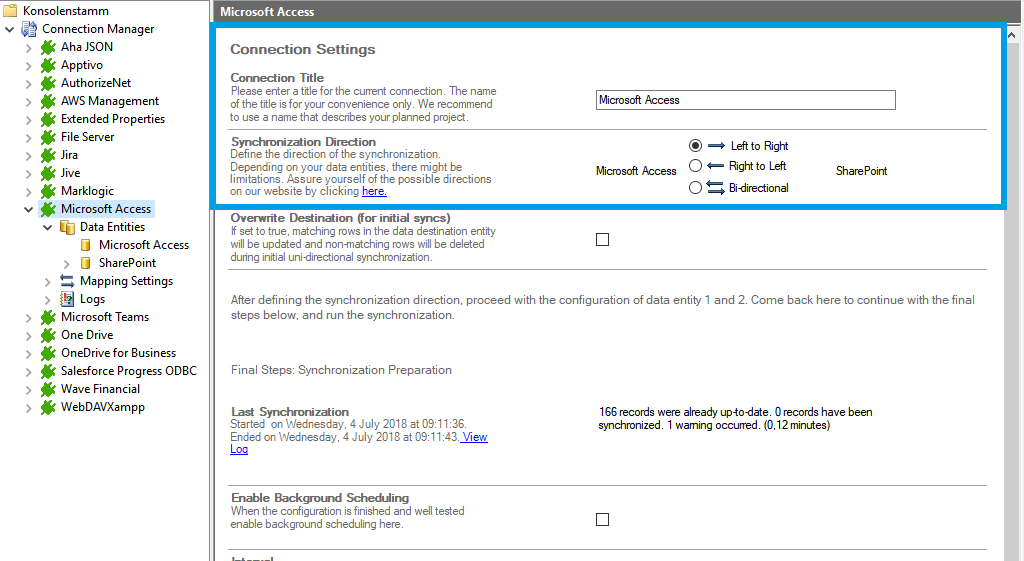The width and height of the screenshot is (1024, 561).
Task: Expand the Aha JSON node
Action: tap(28, 48)
